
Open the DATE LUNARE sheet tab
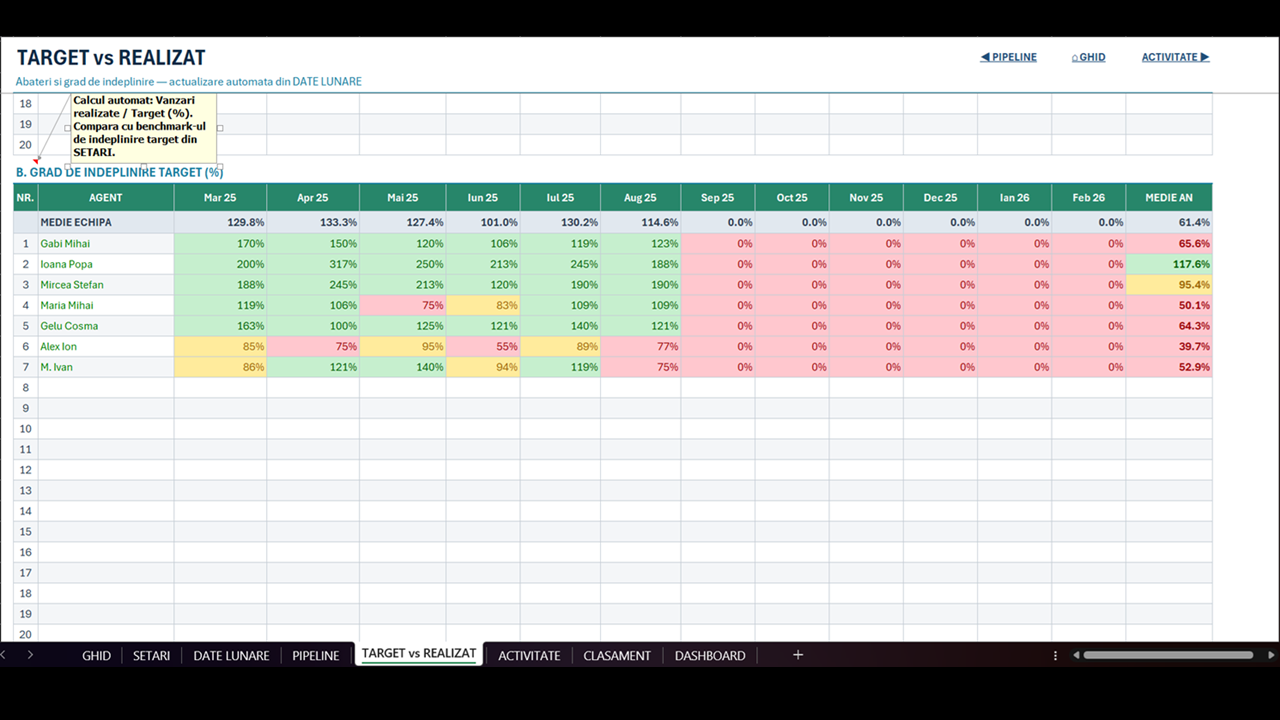(231, 655)
